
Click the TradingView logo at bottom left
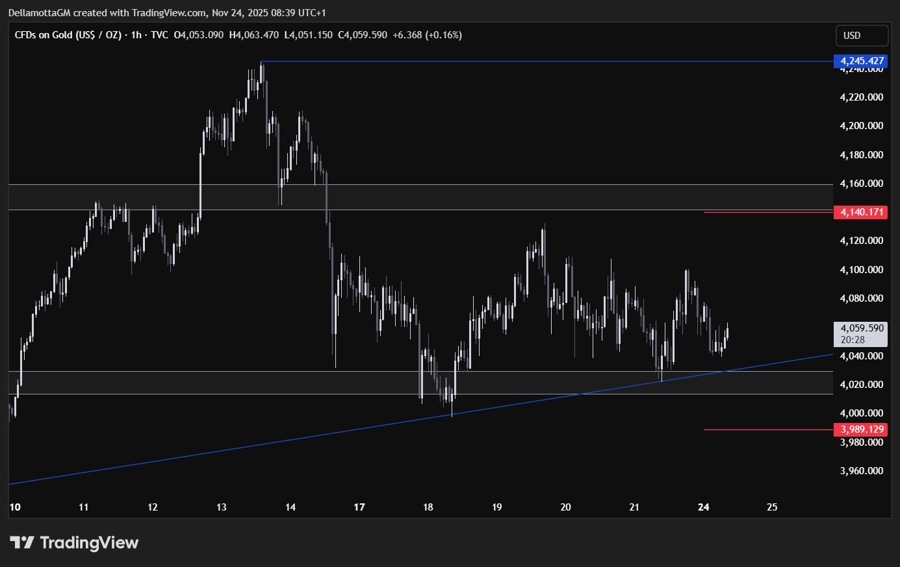pyautogui.click(x=74, y=543)
